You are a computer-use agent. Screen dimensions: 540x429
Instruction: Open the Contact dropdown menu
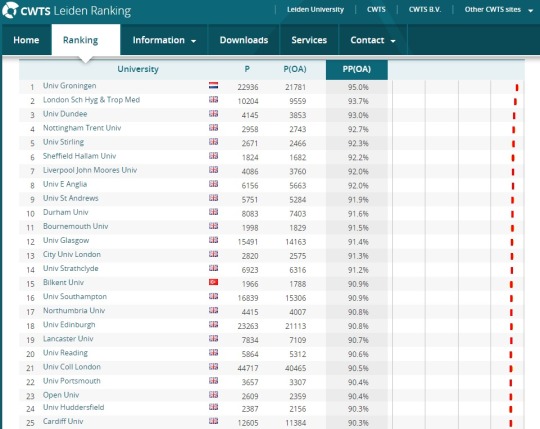373,40
